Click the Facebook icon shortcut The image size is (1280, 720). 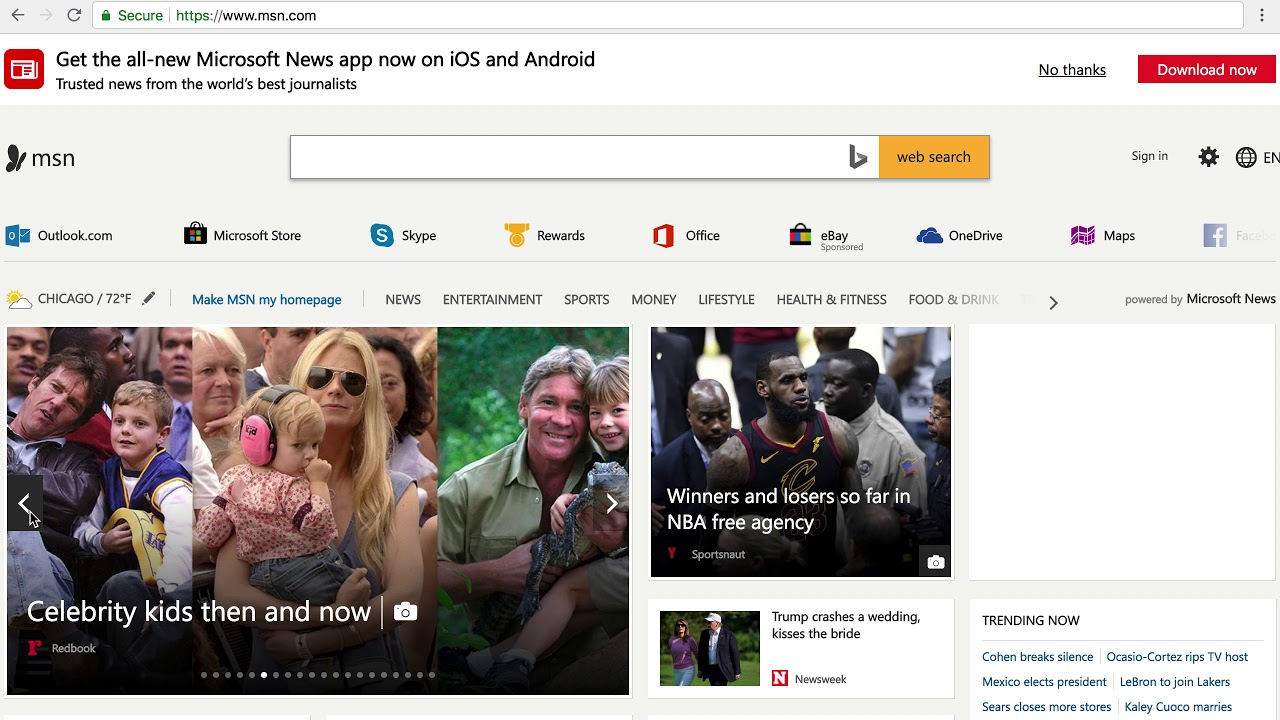[1215, 235]
